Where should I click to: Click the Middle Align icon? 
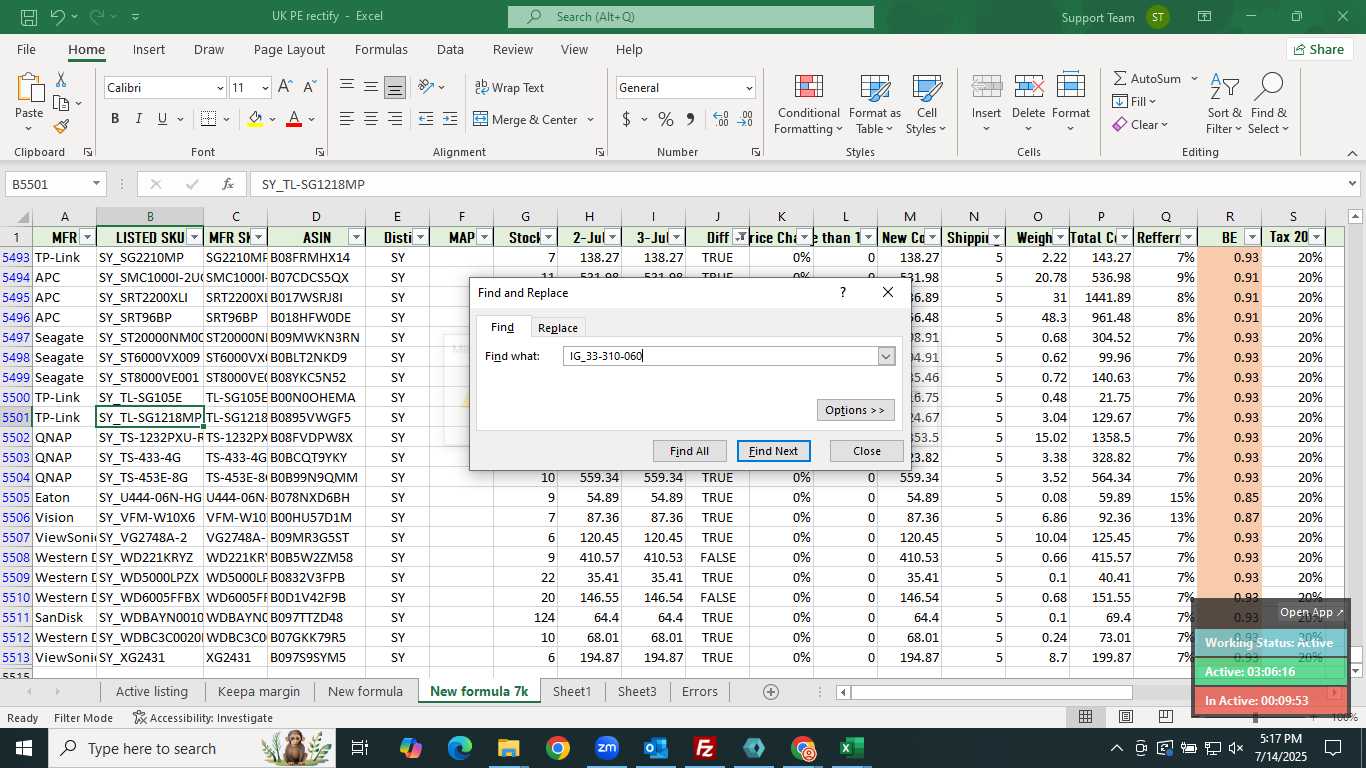(371, 87)
